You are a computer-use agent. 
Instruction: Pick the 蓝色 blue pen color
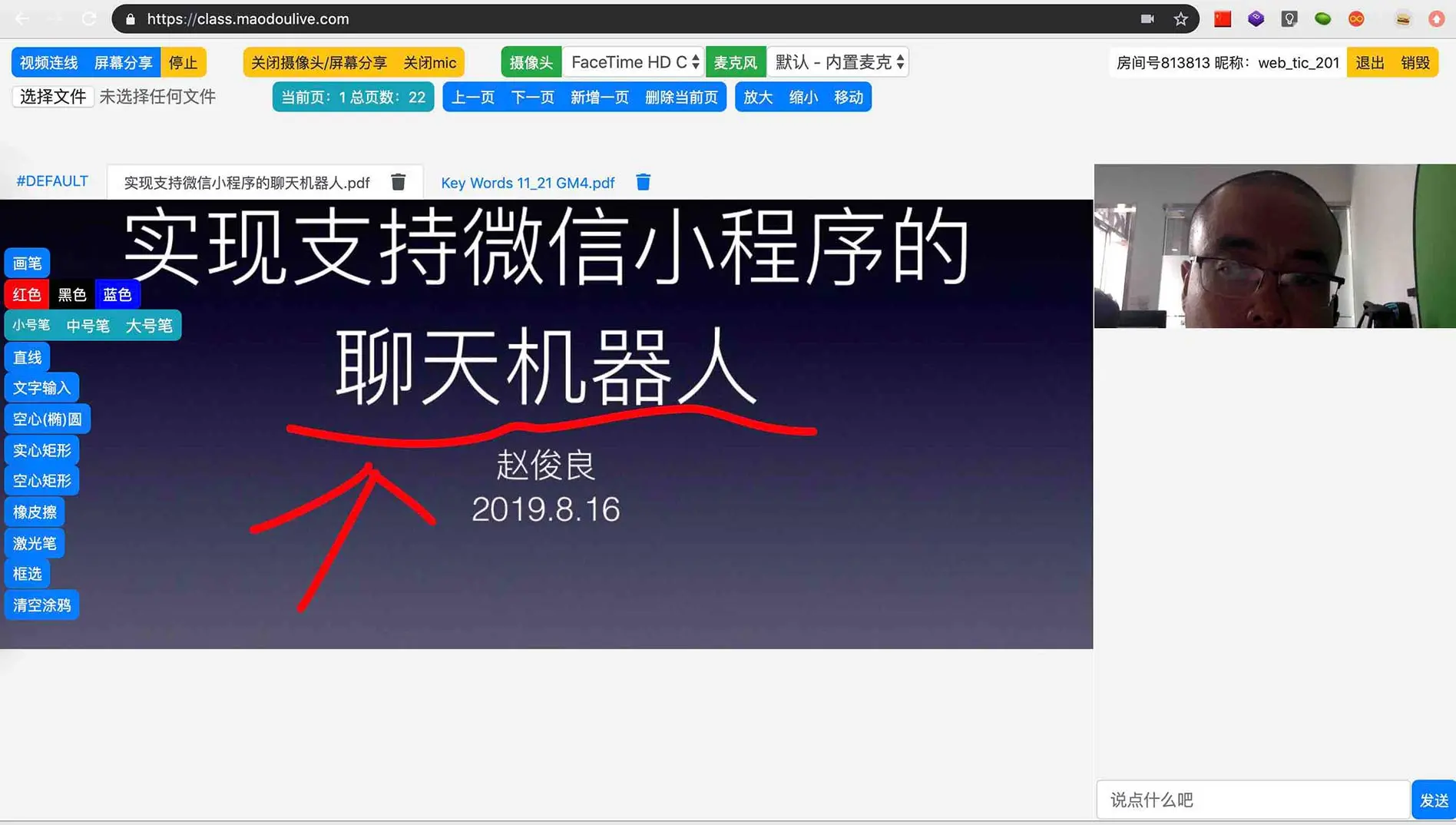pyautogui.click(x=117, y=294)
